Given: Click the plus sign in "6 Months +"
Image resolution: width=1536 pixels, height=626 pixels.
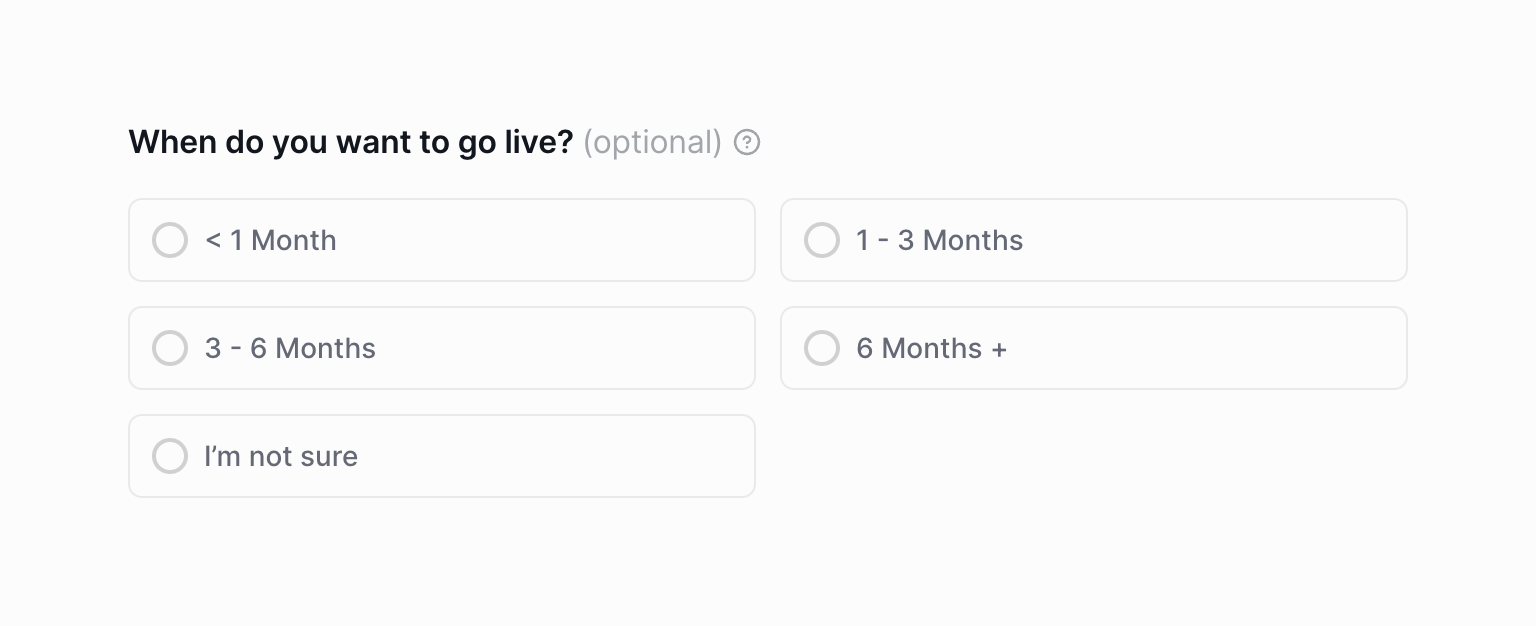Looking at the screenshot, I should point(999,349).
